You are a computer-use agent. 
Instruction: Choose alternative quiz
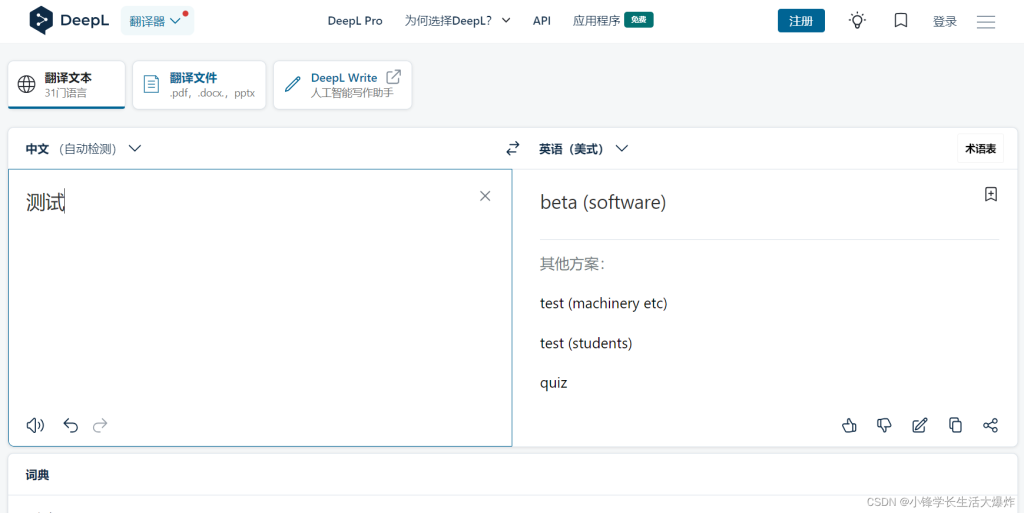554,383
